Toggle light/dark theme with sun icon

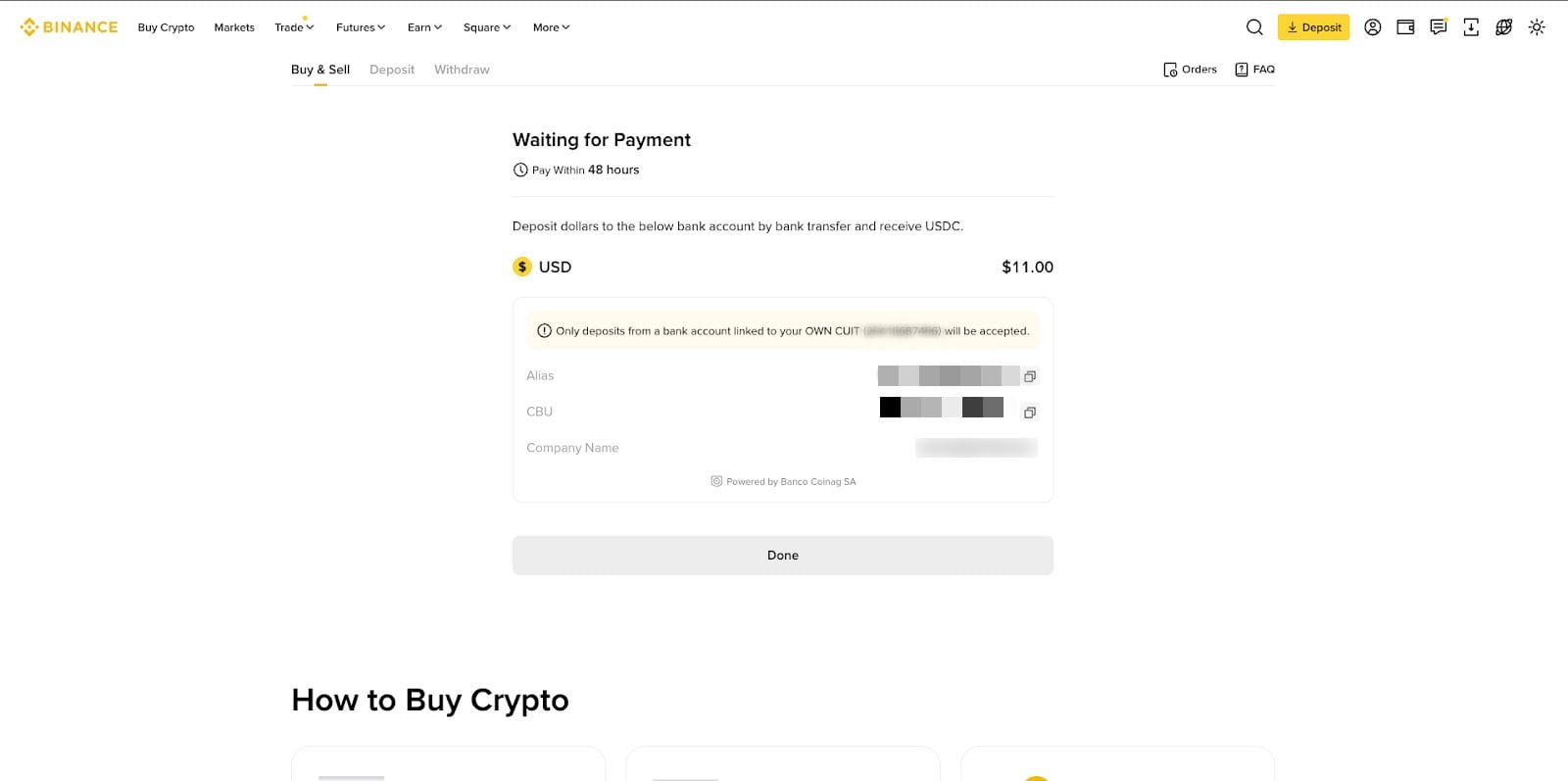pos(1537,27)
